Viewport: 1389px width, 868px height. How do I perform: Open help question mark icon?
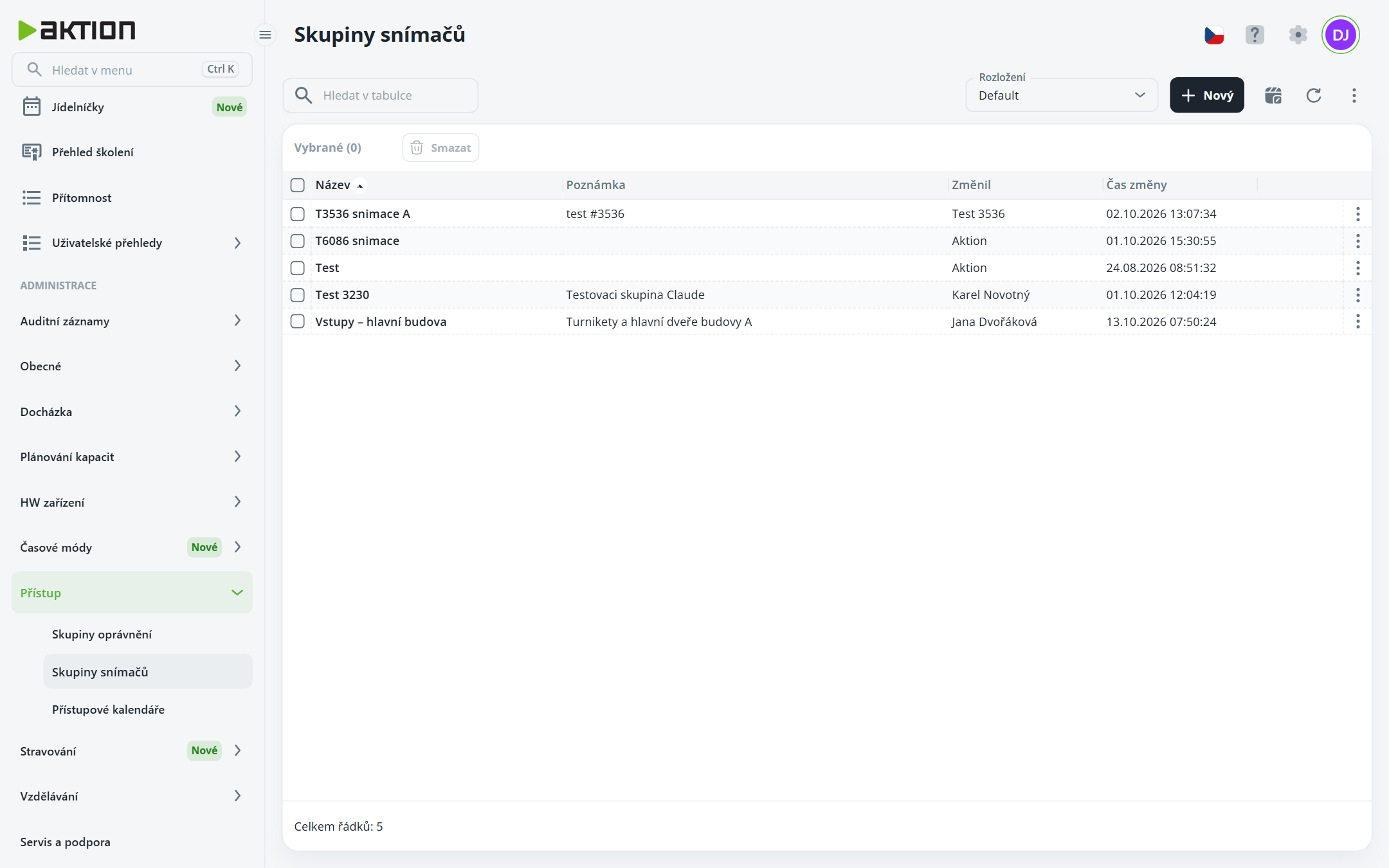tap(1255, 35)
